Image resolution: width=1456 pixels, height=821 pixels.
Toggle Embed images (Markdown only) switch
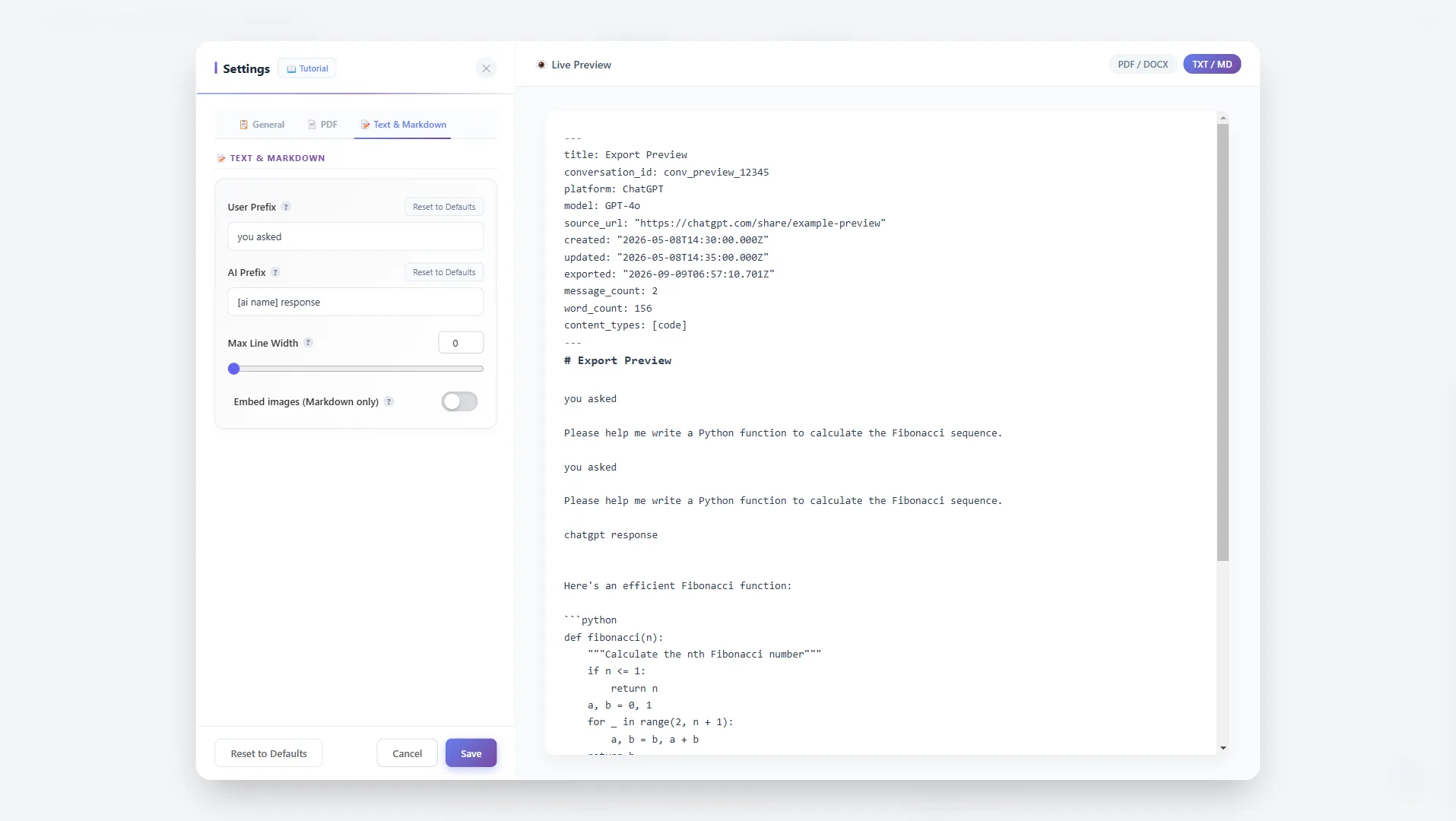459,401
